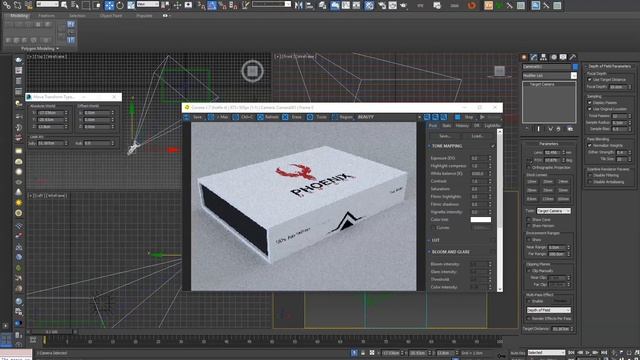Viewport: 640px width, 360px height.
Task: Click the ViewCube in Front viewport
Action: [499, 71]
